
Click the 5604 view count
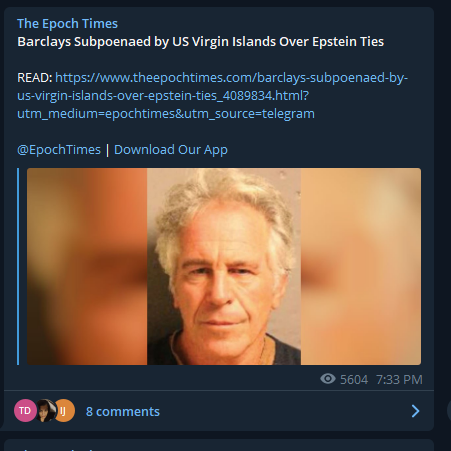coord(354,380)
